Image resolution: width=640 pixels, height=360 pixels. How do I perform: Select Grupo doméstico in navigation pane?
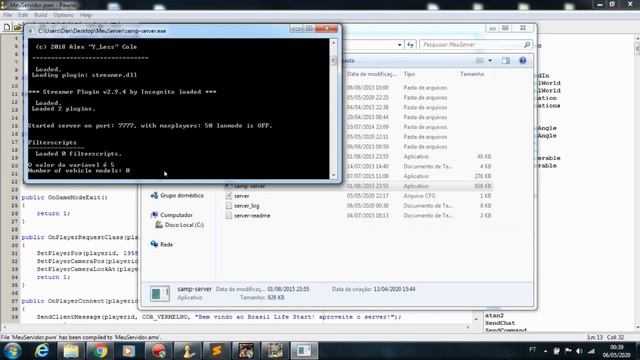coord(182,196)
